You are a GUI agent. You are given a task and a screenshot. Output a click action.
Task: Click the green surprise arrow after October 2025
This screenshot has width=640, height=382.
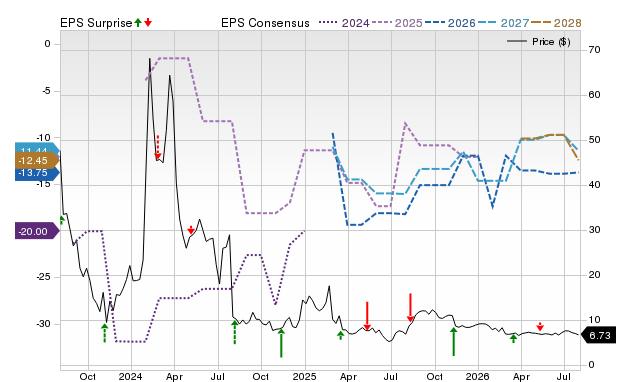[x=453, y=341]
